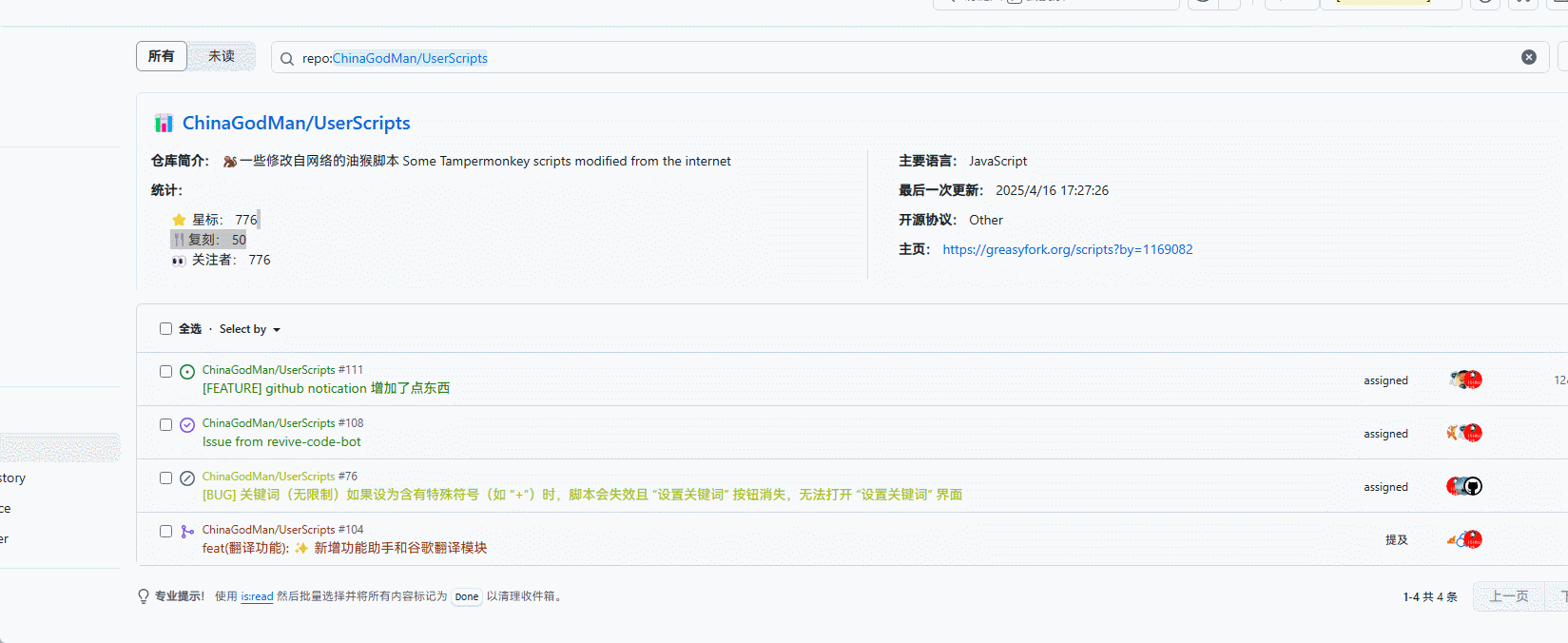
Task: Switch to the 未读 (Unread) tab
Action: pyautogui.click(x=222, y=56)
